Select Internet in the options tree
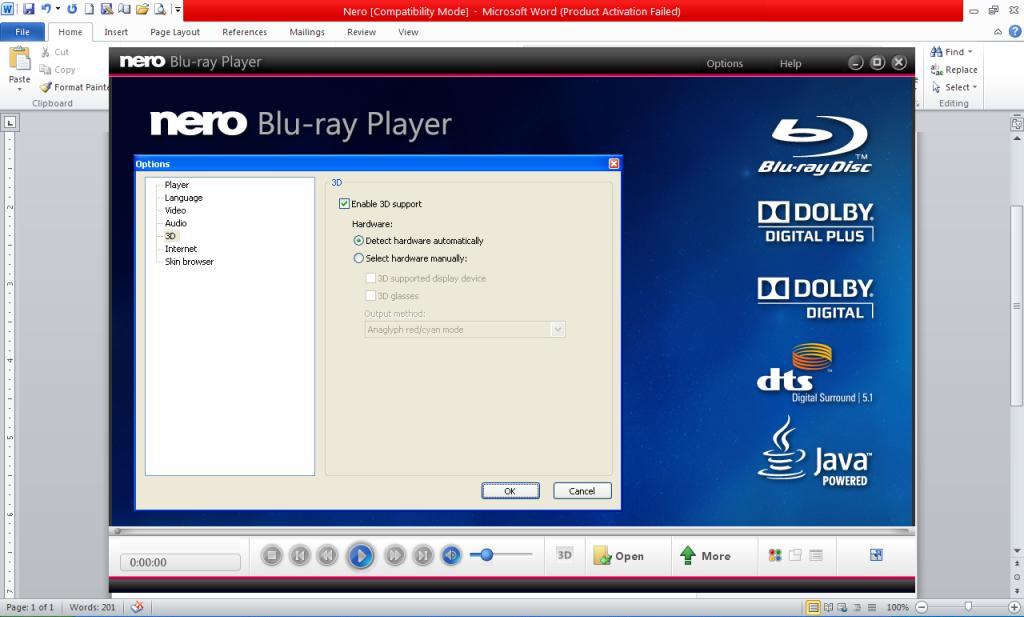The width and height of the screenshot is (1024, 617). coord(181,249)
